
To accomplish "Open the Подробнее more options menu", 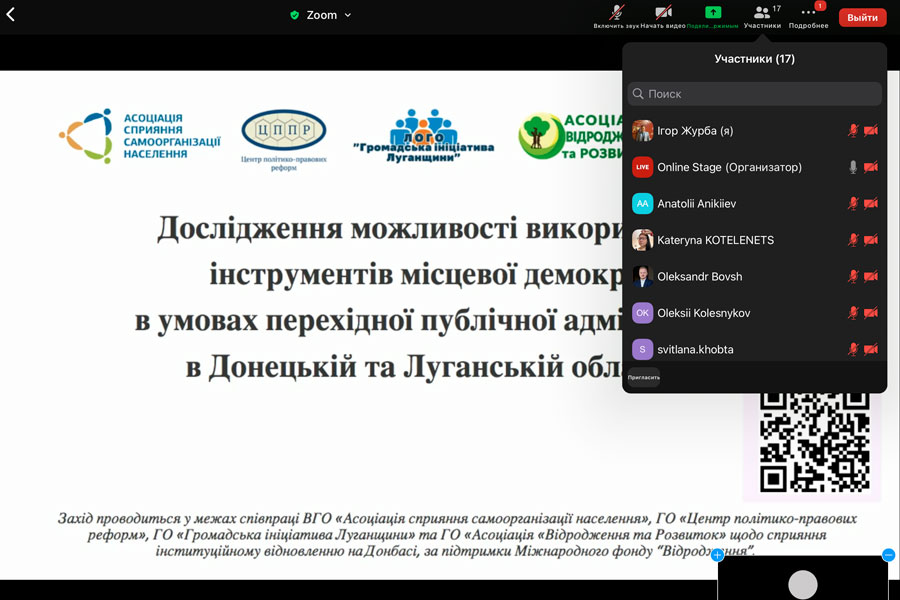I will coord(808,16).
